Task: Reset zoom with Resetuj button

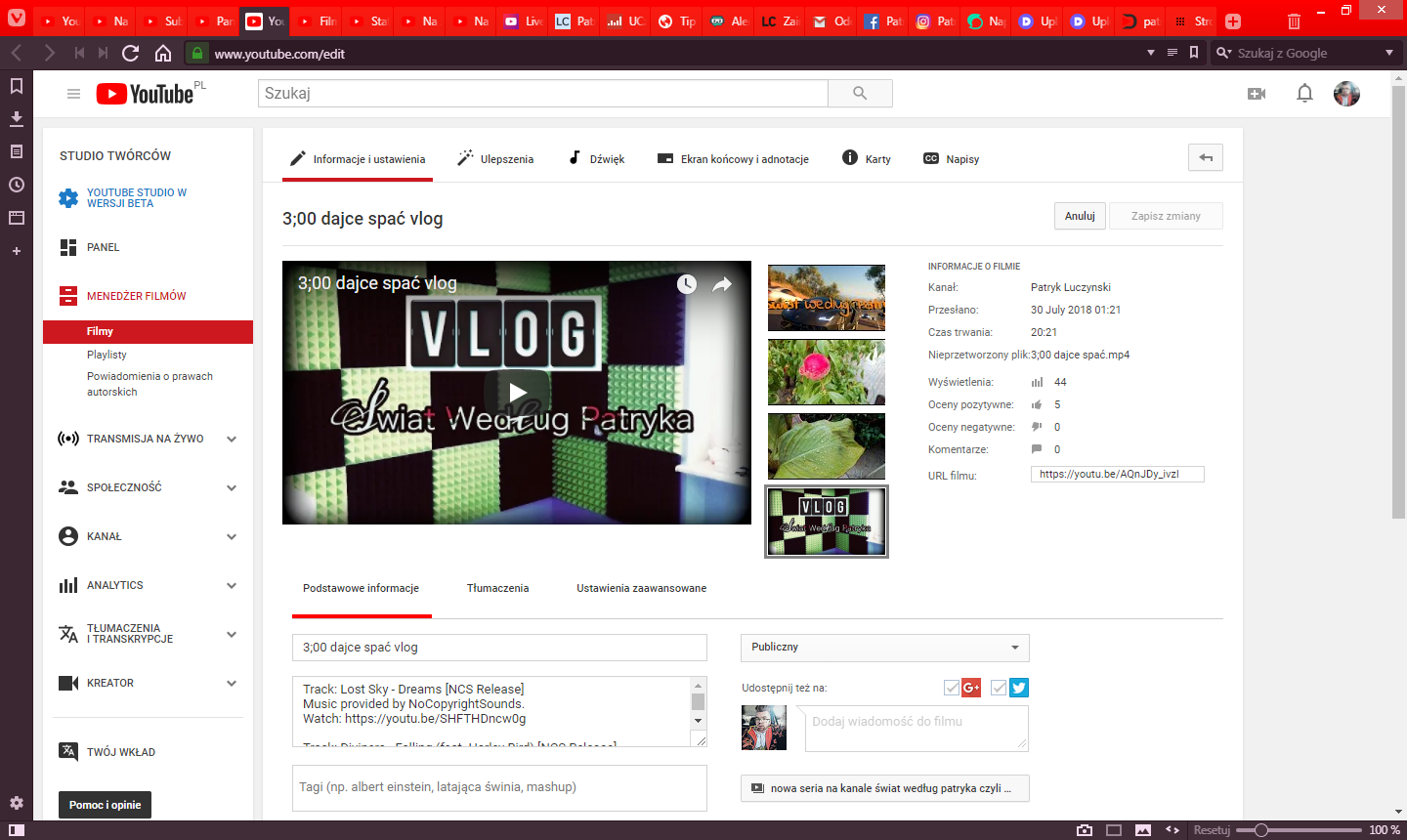Action: 1212,830
